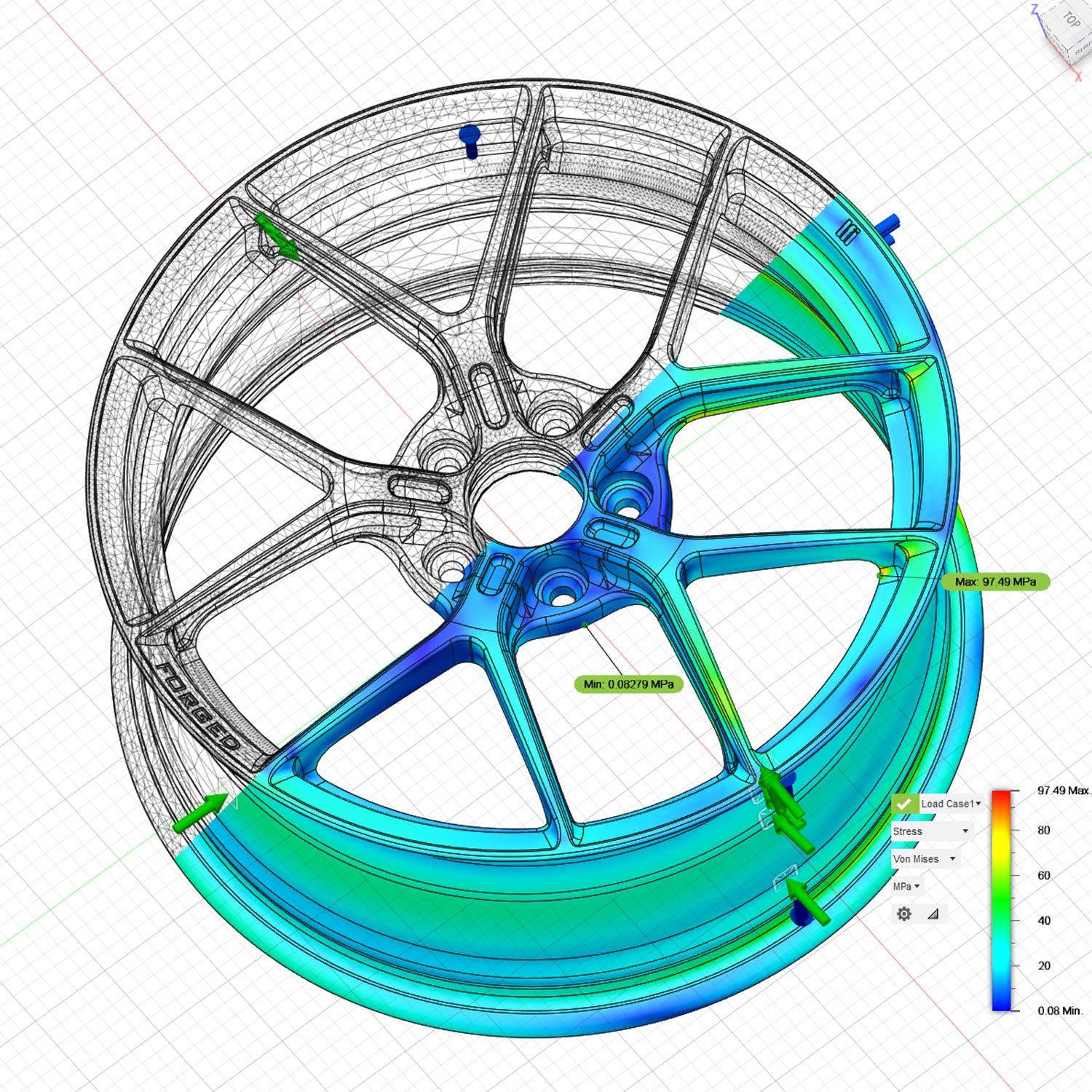Click the red X axis on the ViewCube
Screen dimensions: 1092x1092
(x=1078, y=76)
